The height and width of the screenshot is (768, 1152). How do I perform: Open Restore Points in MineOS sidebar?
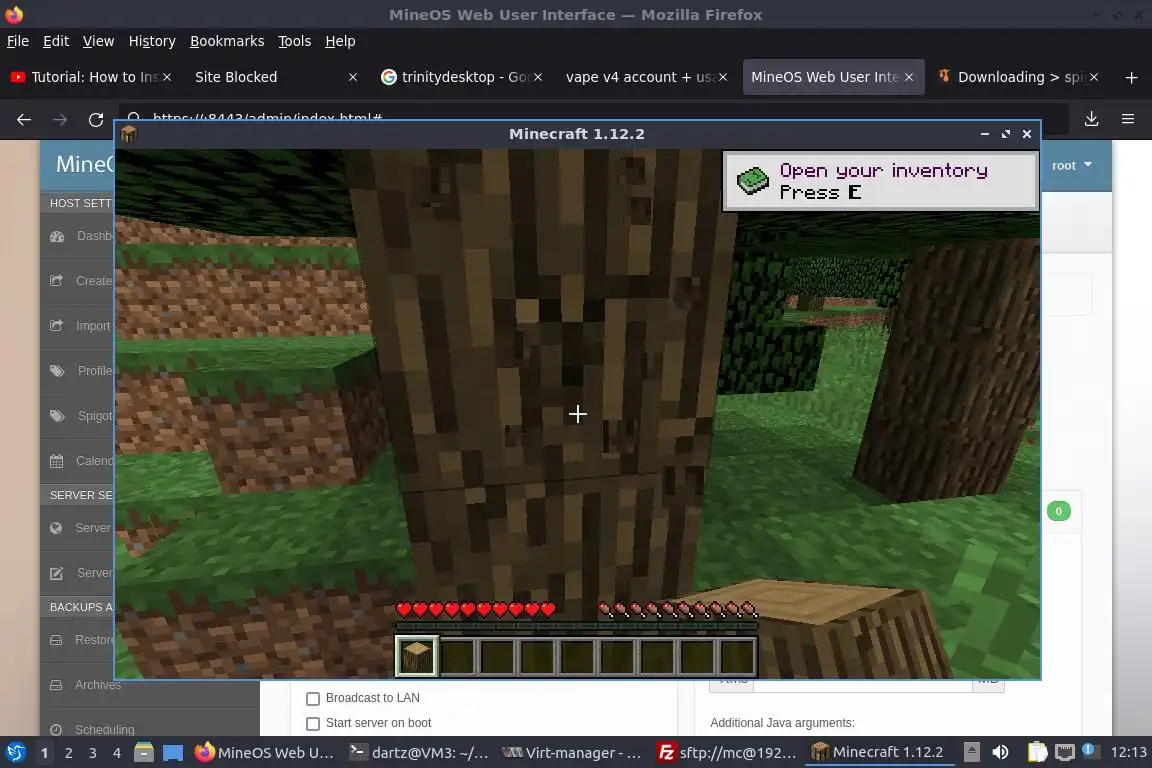click(x=79, y=640)
